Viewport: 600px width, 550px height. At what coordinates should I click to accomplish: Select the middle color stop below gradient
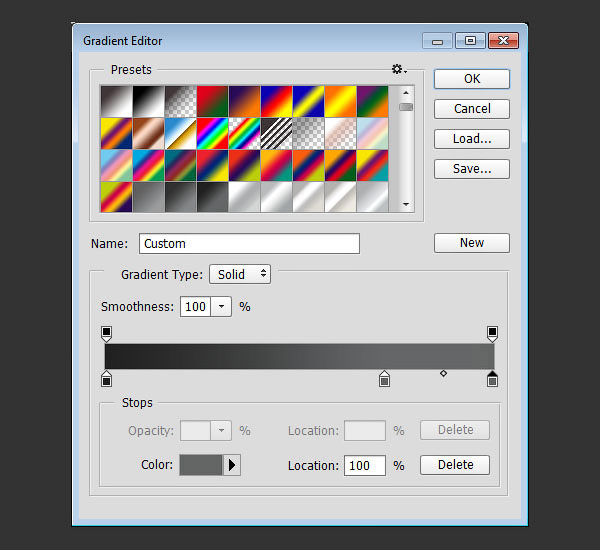pos(384,379)
